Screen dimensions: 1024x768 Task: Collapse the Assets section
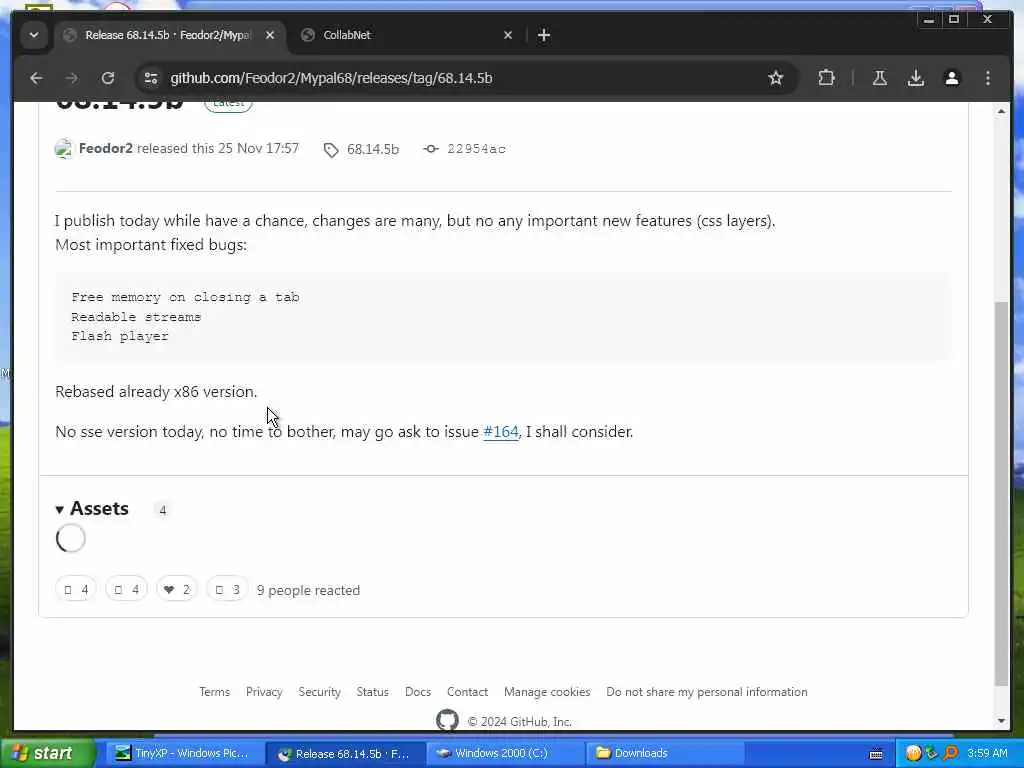point(92,509)
